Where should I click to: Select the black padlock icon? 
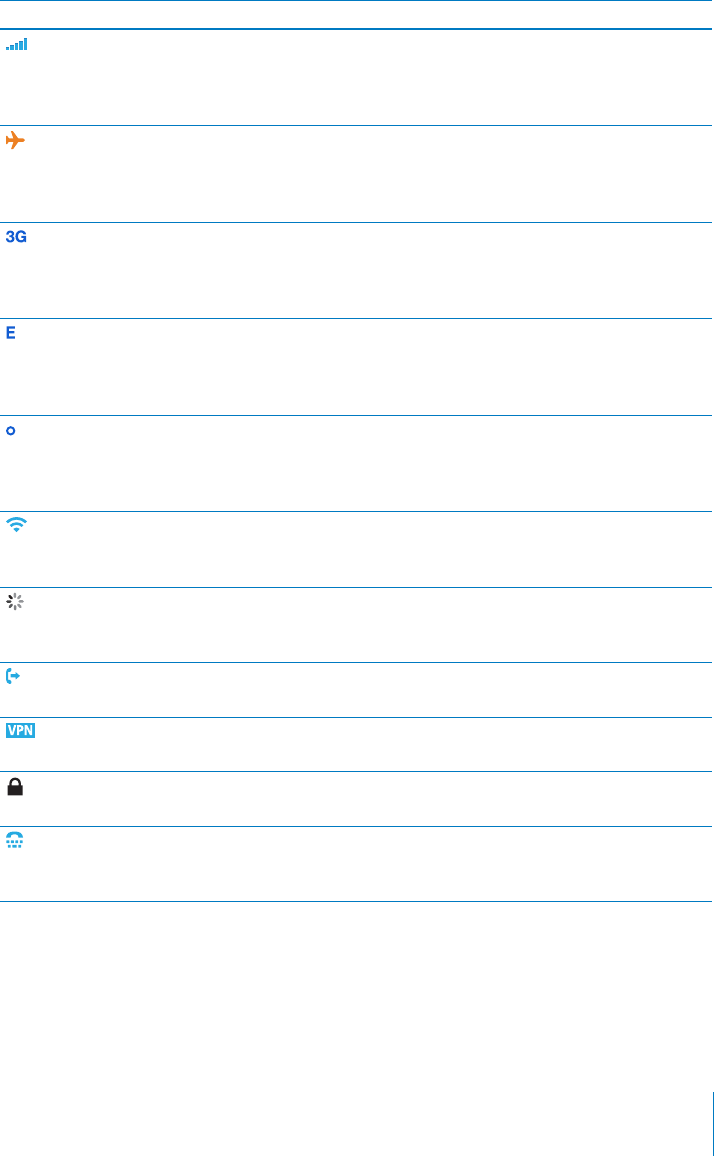[15, 787]
